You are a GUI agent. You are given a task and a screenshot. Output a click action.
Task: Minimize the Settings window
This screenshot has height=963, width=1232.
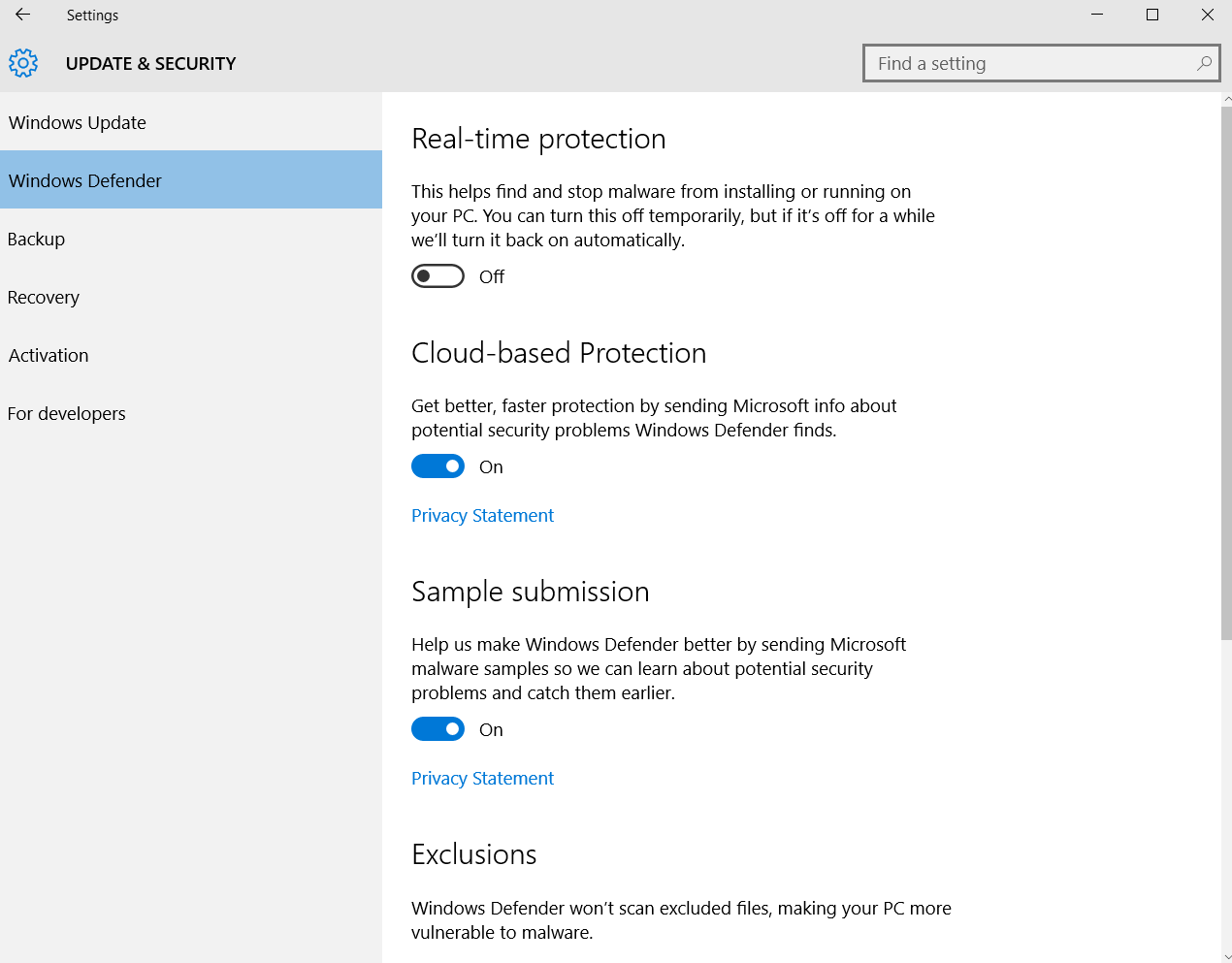coord(1097,15)
